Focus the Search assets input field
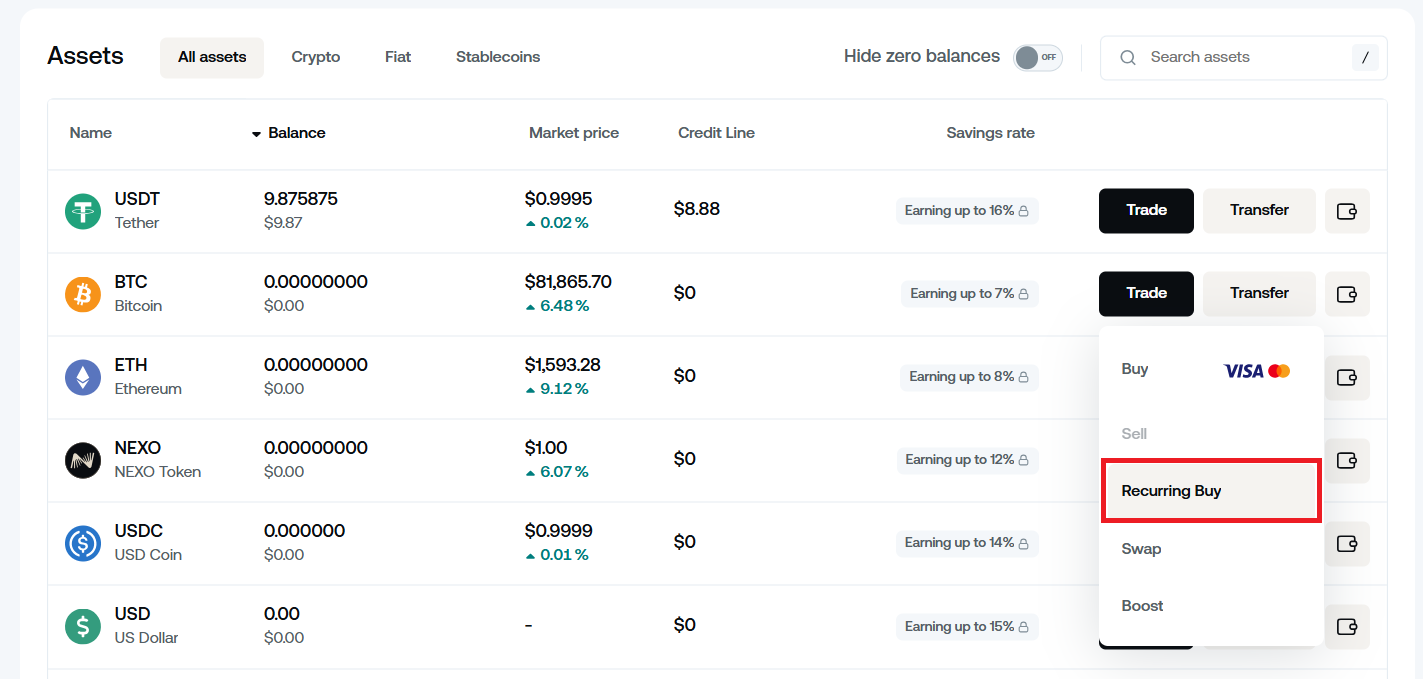The height and width of the screenshot is (679, 1423). [x=1243, y=58]
